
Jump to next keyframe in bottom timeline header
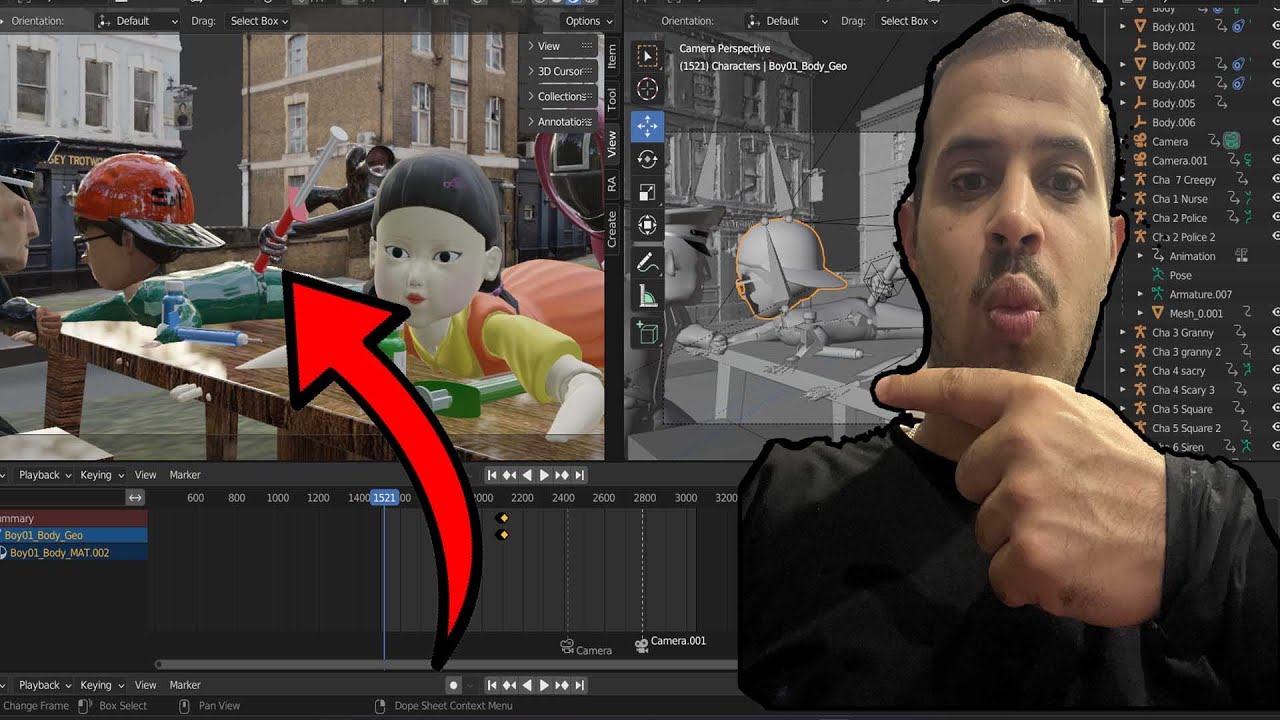pyautogui.click(x=561, y=685)
